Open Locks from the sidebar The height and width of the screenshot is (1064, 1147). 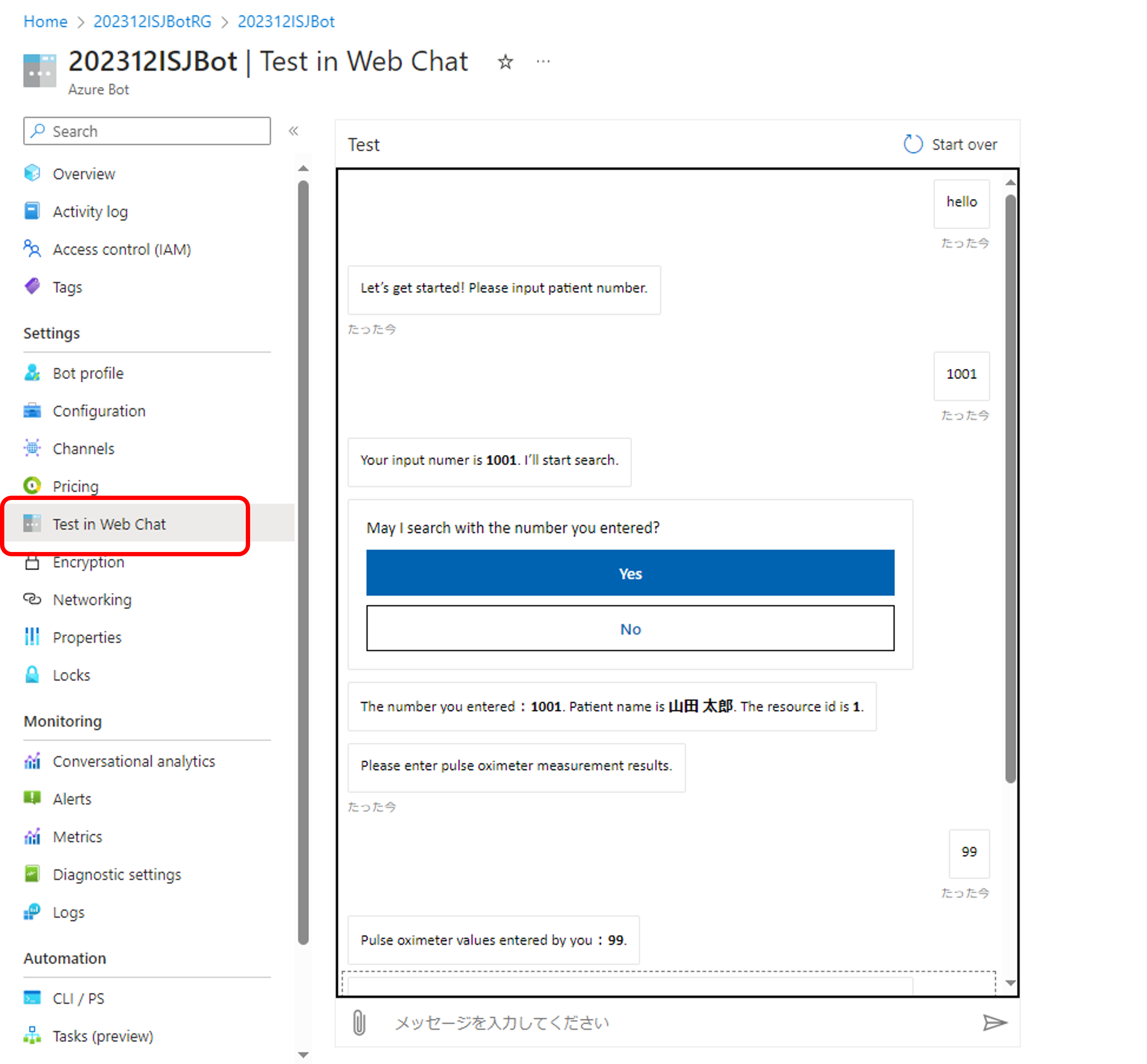click(71, 675)
